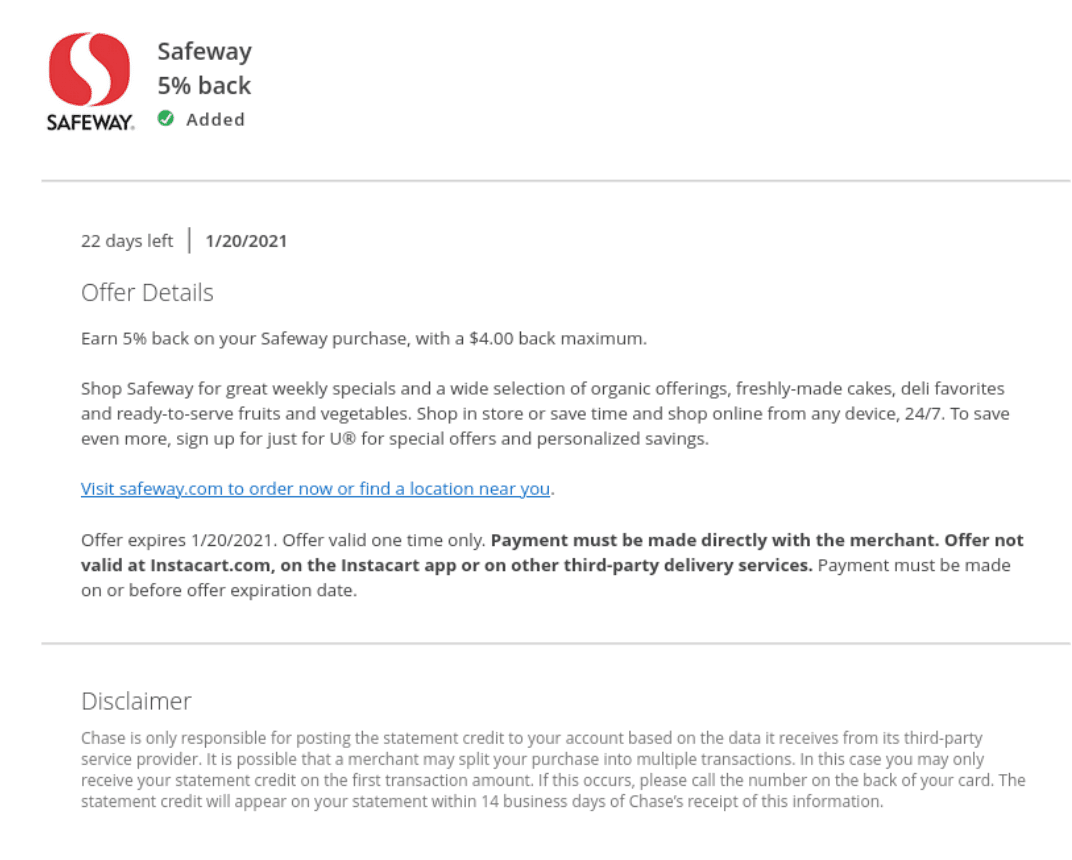Click the '14 business days' disclaimer line
The image size is (1072, 860).
[482, 801]
